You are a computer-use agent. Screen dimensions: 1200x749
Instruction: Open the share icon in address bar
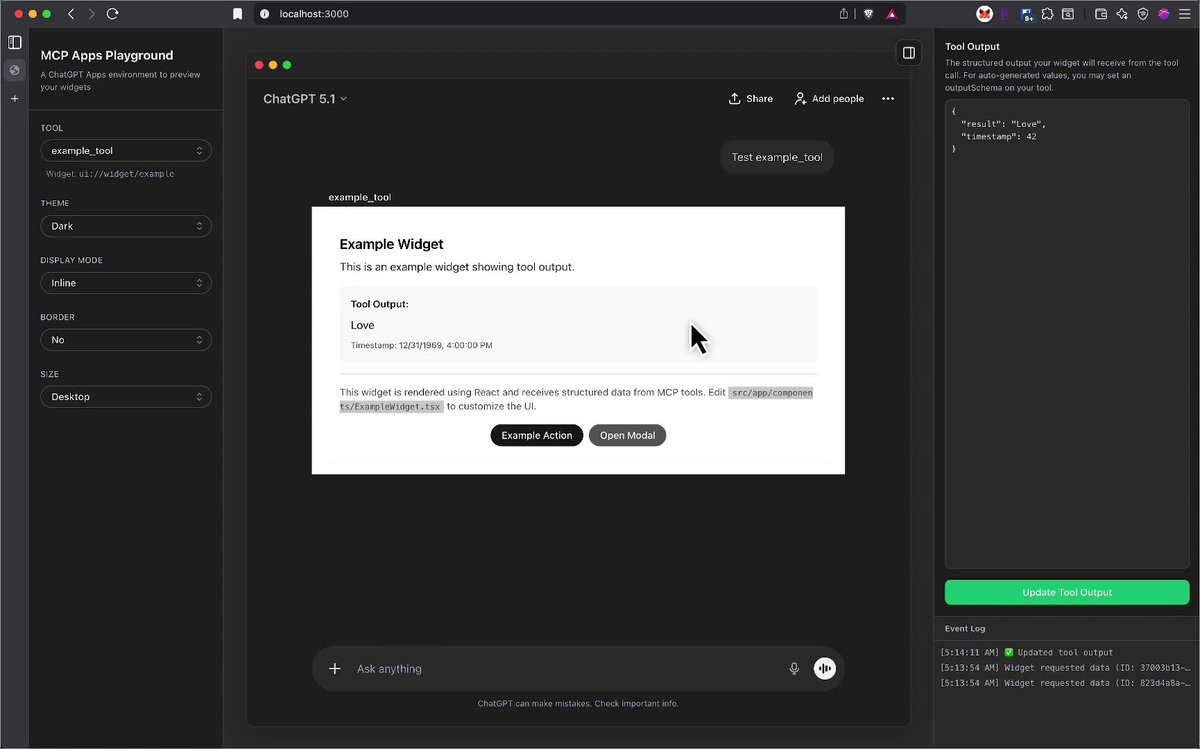pos(844,14)
